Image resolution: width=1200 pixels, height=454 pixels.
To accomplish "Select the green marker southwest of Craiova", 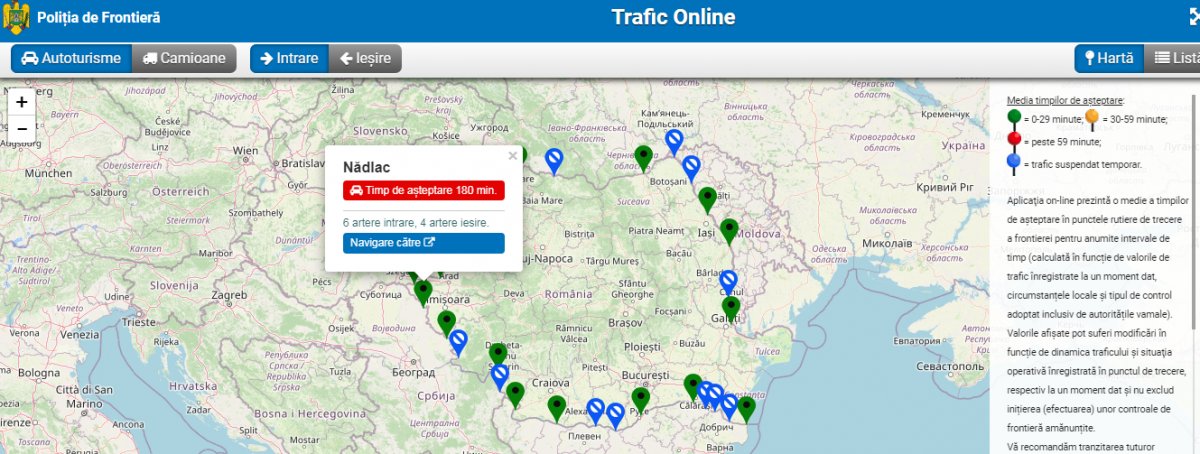I will pos(515,394).
